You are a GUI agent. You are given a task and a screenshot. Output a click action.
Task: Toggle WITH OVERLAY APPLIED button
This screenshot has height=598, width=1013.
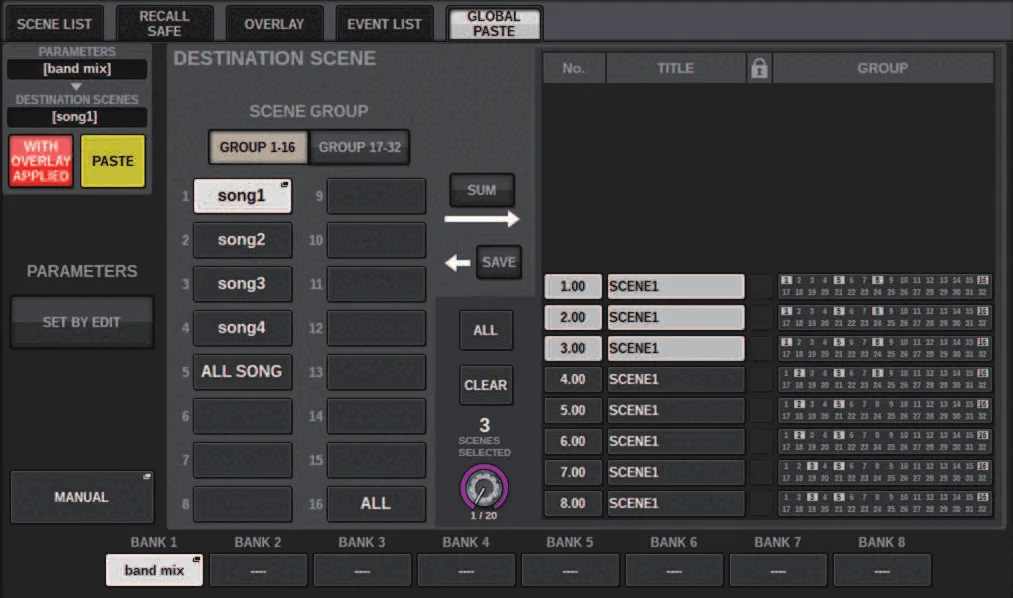click(41, 161)
